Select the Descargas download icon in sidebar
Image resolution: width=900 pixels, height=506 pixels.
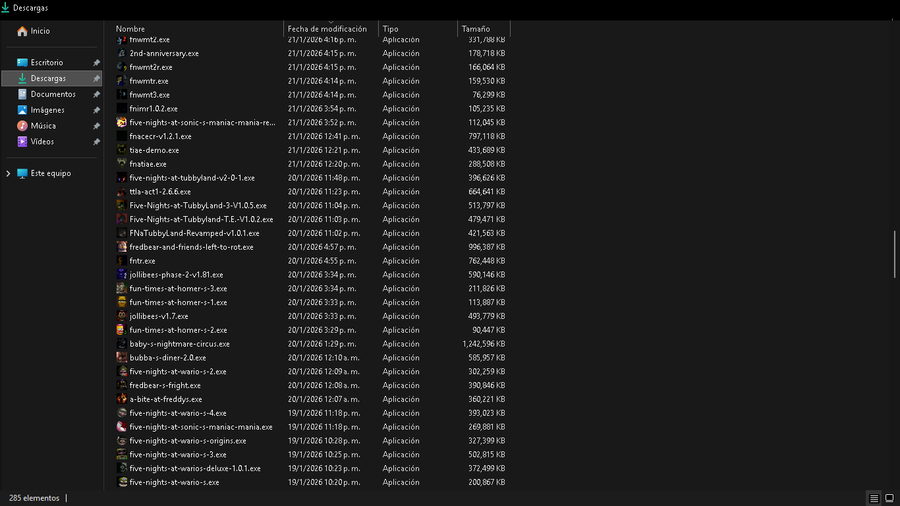click(22, 78)
